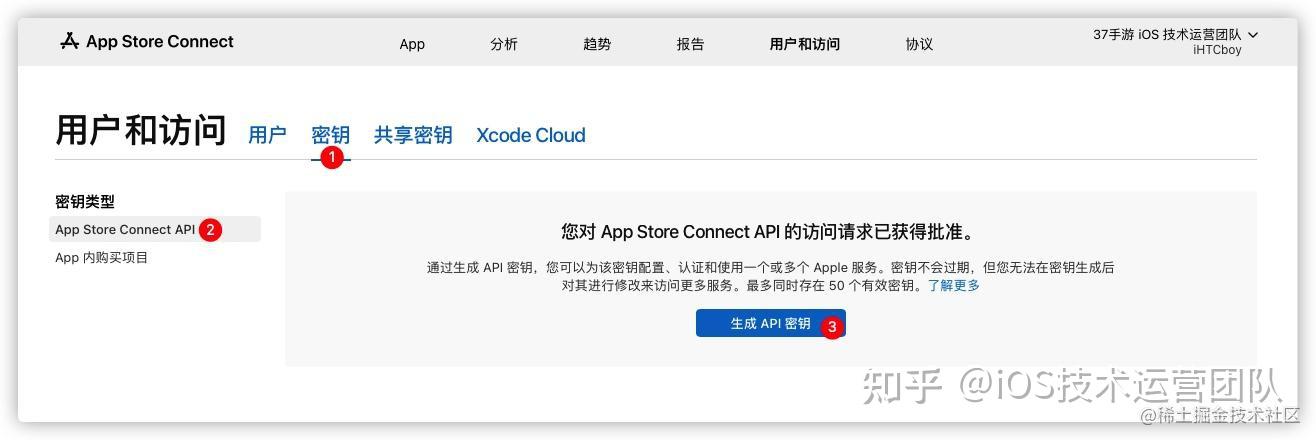Click the App Store Connect logo
This screenshot has height=440, width=1316.
146,41
